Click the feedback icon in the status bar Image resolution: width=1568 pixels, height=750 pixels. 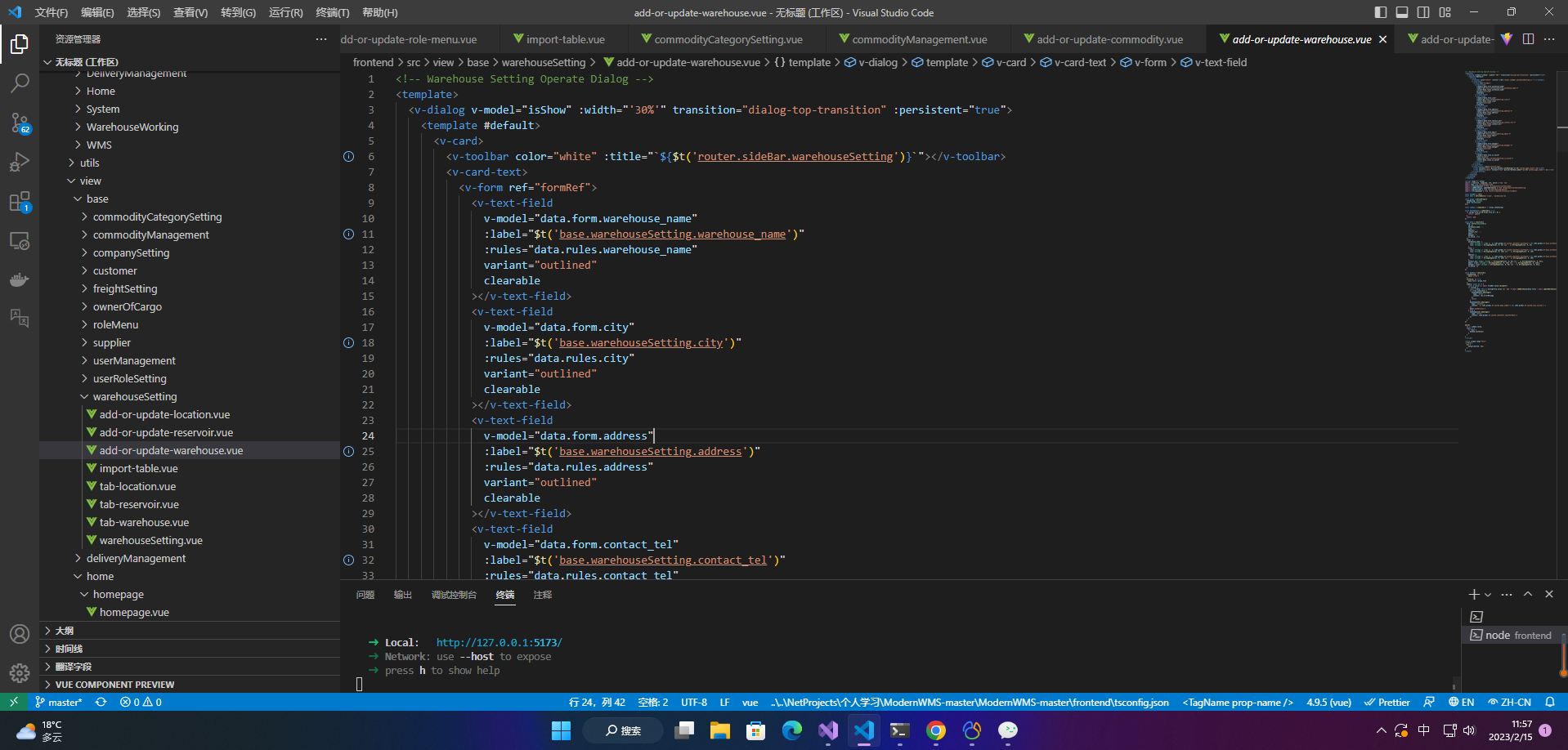pos(1429,702)
